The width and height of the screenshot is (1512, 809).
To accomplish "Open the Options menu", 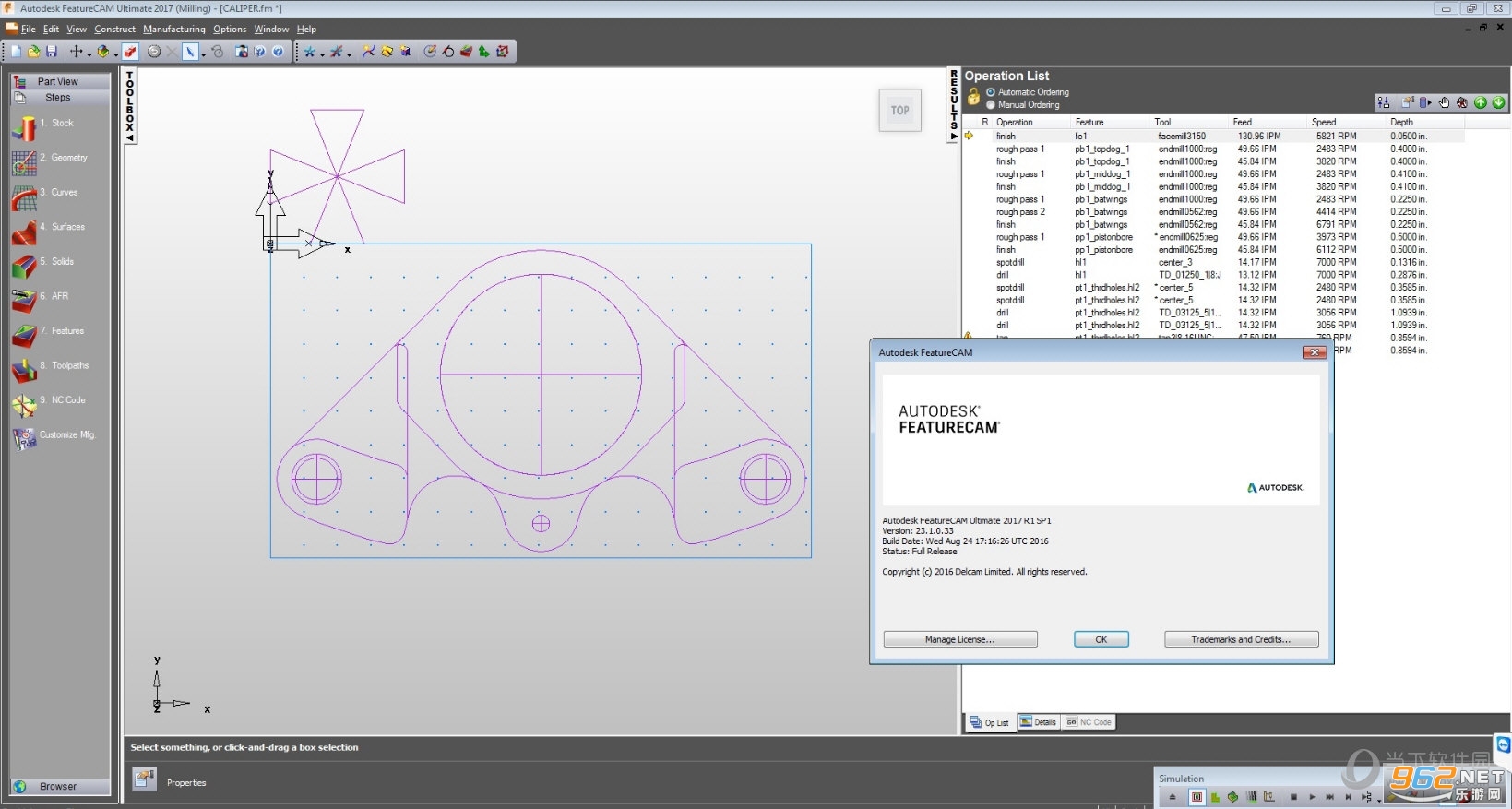I will pyautogui.click(x=230, y=29).
